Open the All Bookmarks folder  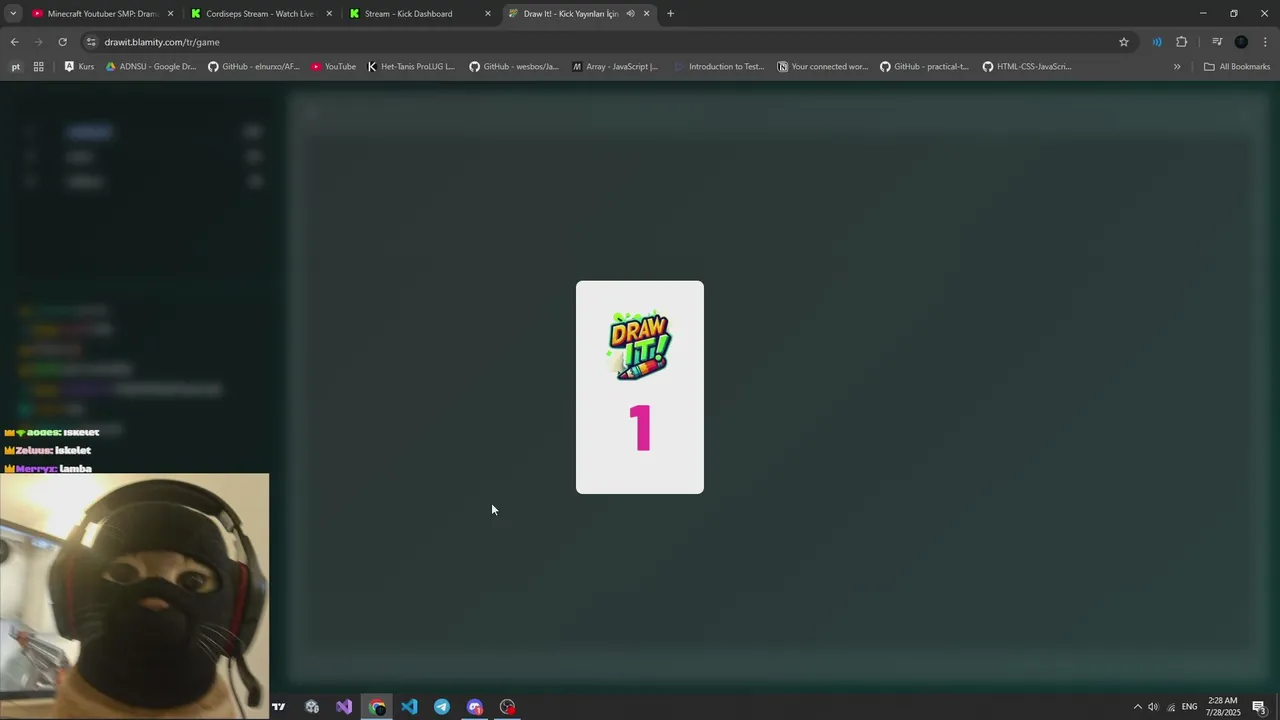tap(1237, 67)
